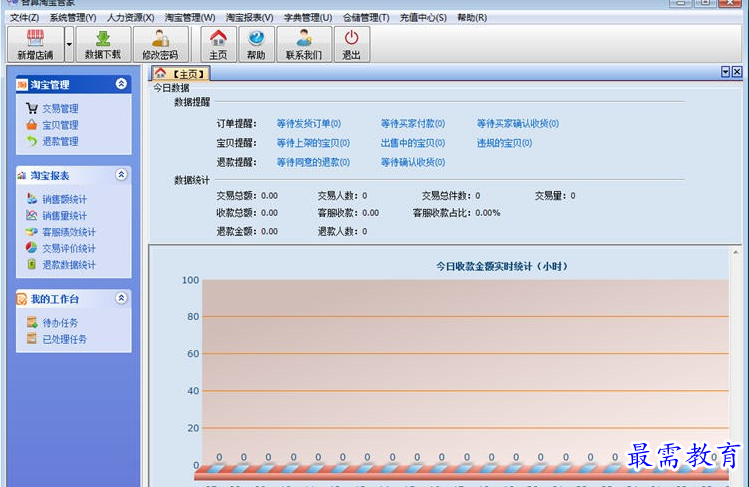This screenshot has width=749, height=487.
Task: Click the chart scrollbar up arrow
Action: (x=736, y=252)
